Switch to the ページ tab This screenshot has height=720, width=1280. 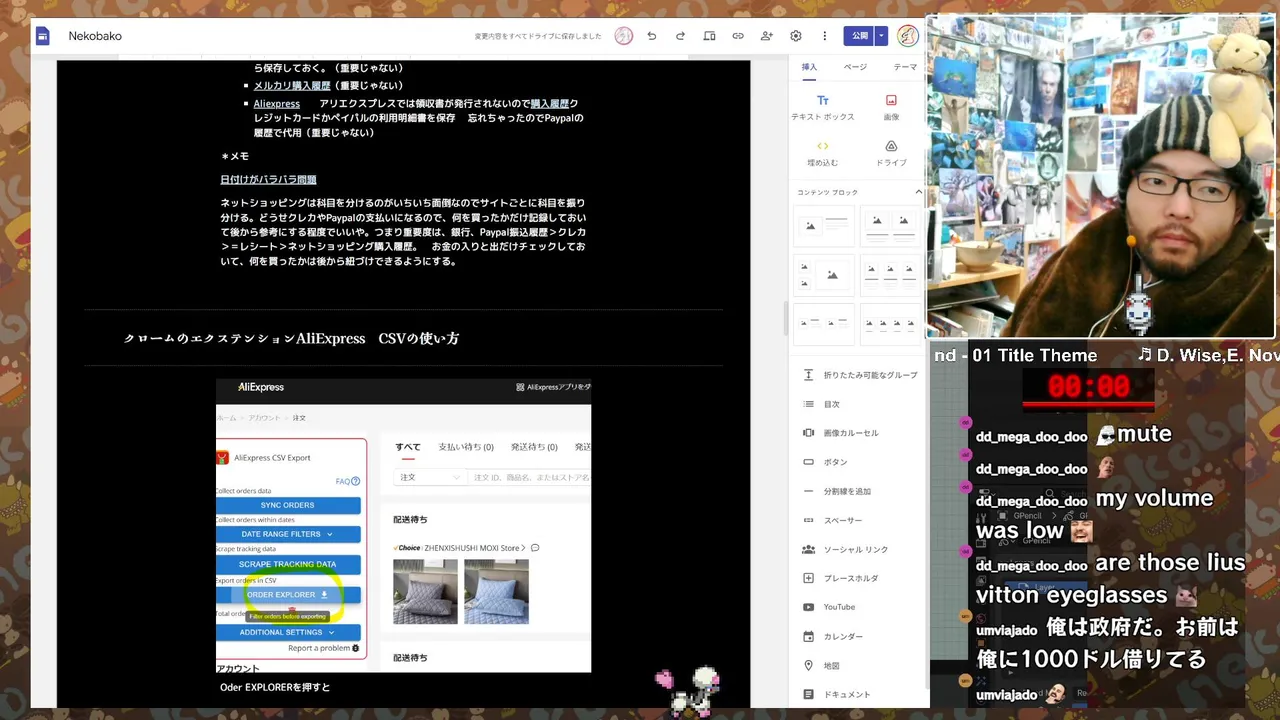click(x=855, y=67)
